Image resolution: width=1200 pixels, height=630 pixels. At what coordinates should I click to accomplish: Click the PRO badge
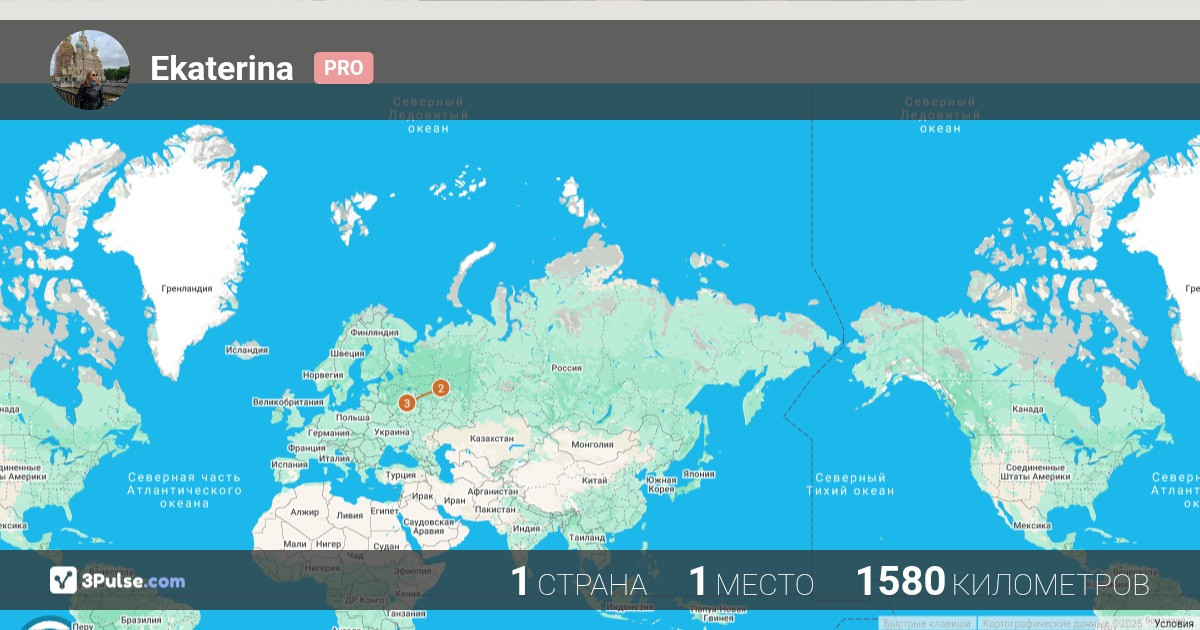click(x=343, y=69)
